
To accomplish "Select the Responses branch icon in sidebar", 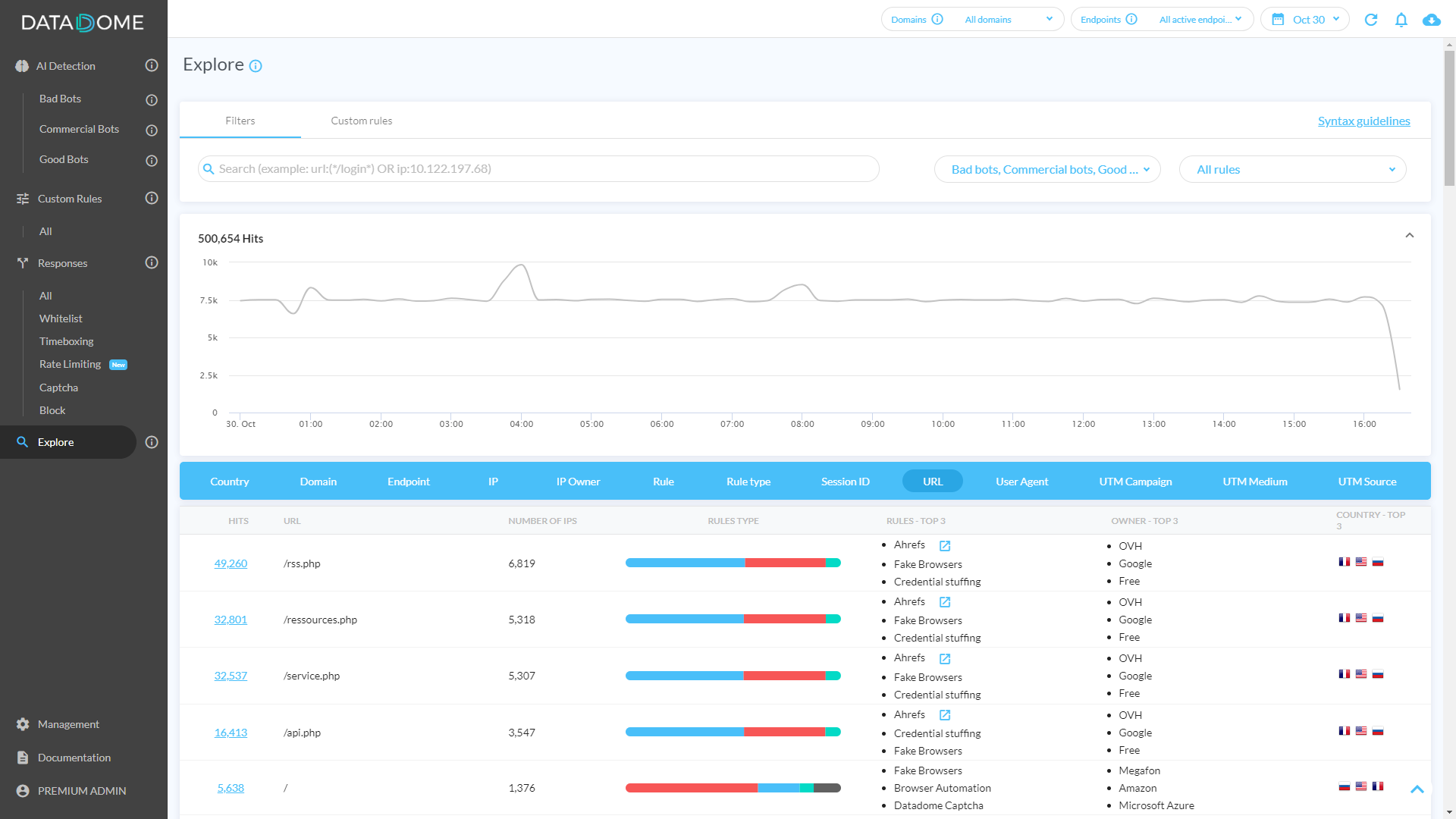I will point(22,263).
